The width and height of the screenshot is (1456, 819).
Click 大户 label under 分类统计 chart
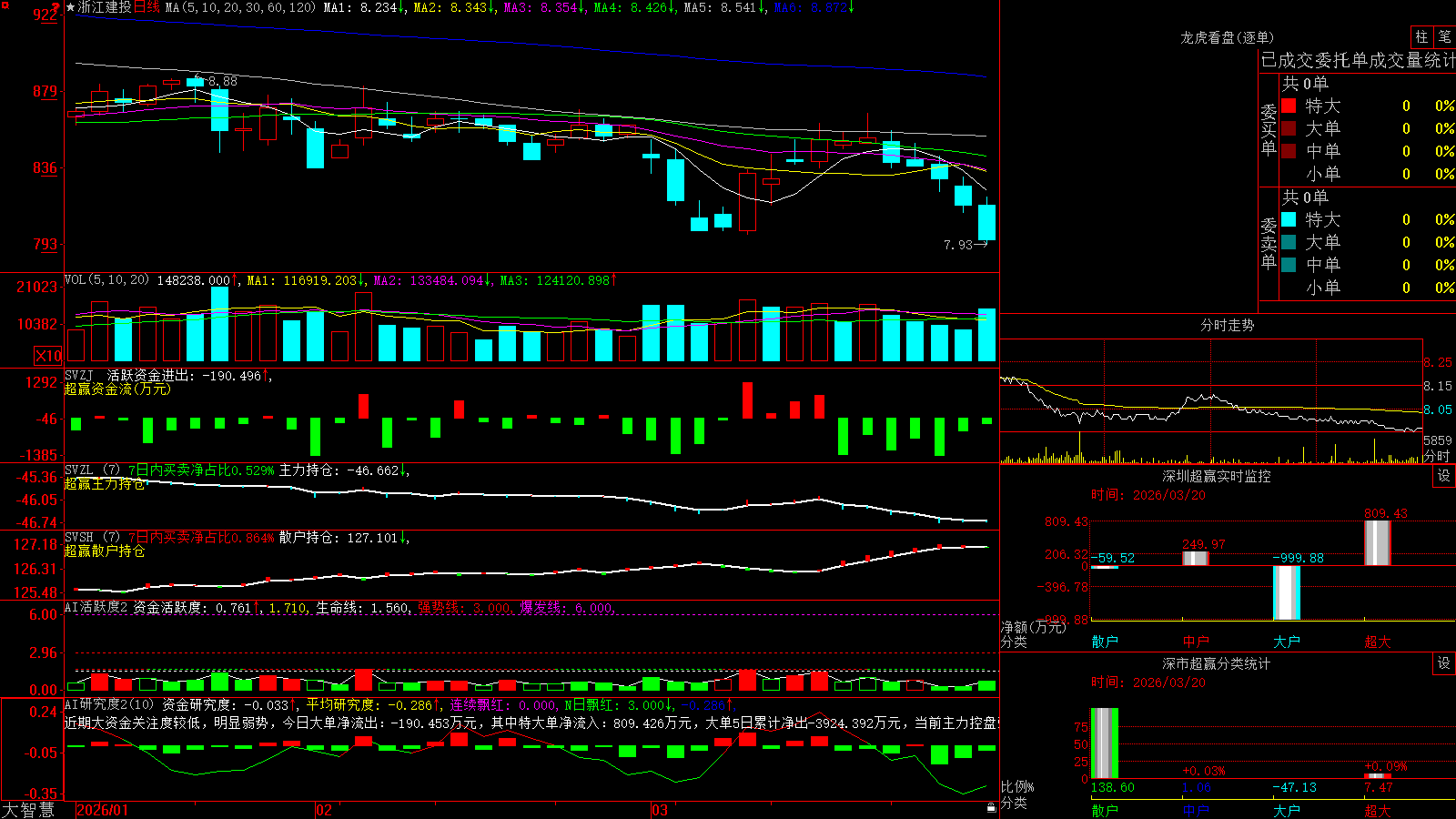click(1287, 810)
